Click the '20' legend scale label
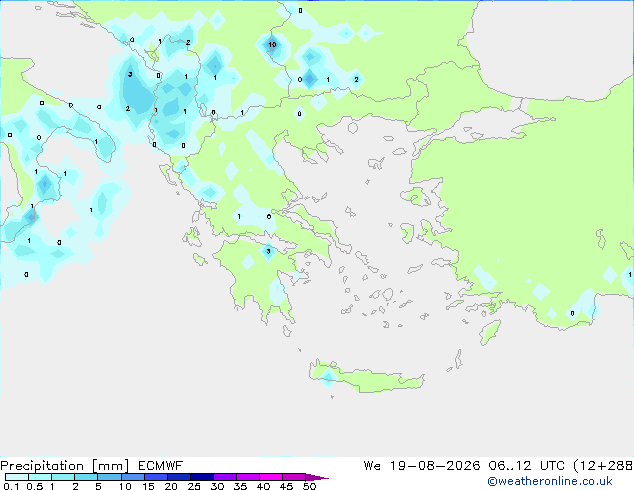 [x=171, y=486]
